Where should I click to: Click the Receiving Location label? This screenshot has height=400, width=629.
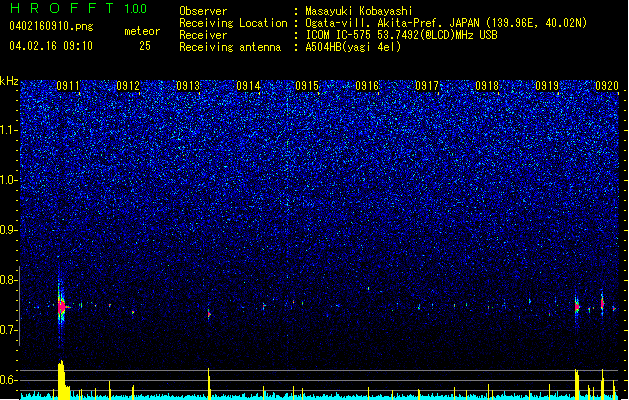[x=233, y=23]
